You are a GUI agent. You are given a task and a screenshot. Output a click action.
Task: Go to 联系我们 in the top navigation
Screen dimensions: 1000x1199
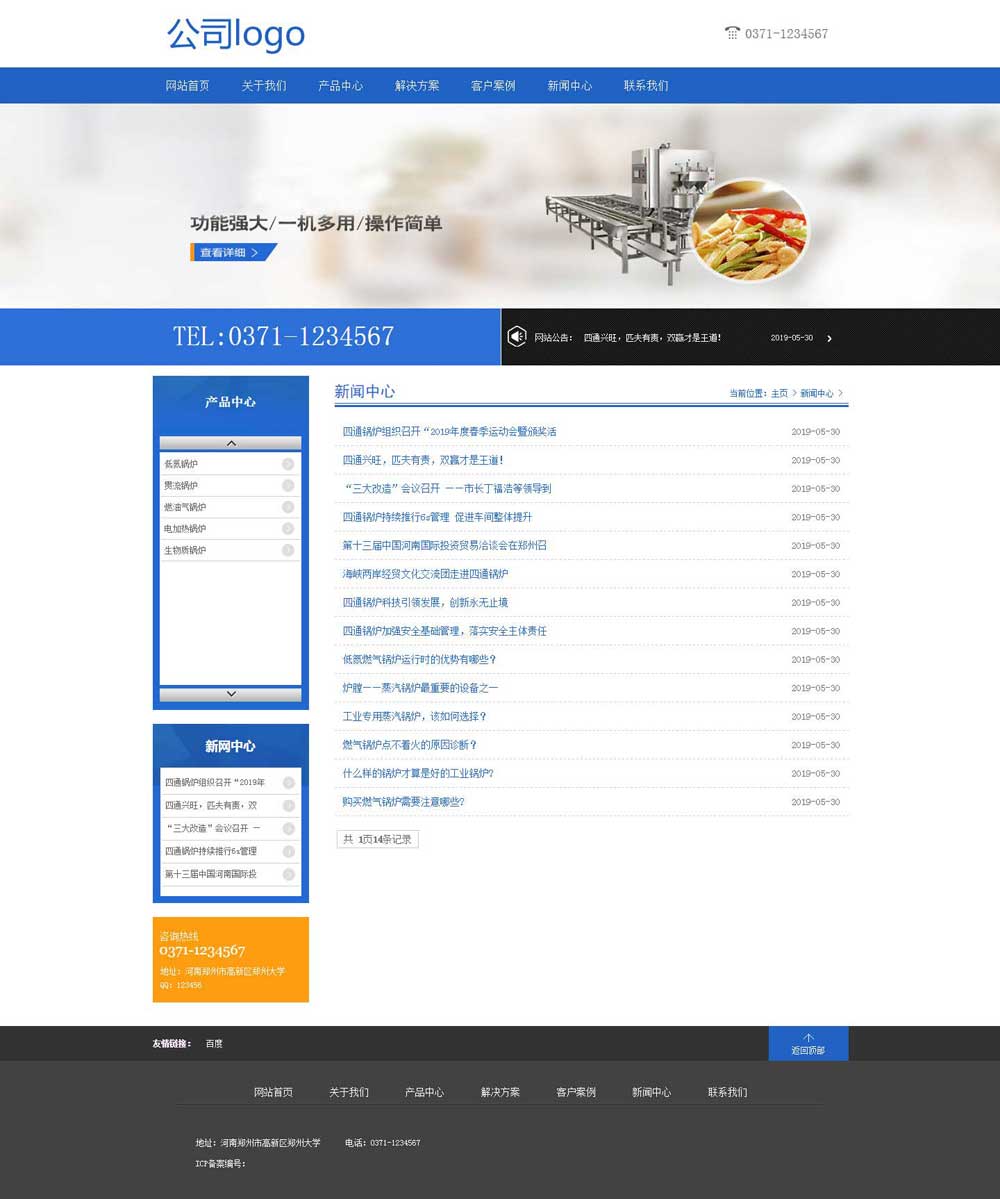click(646, 86)
